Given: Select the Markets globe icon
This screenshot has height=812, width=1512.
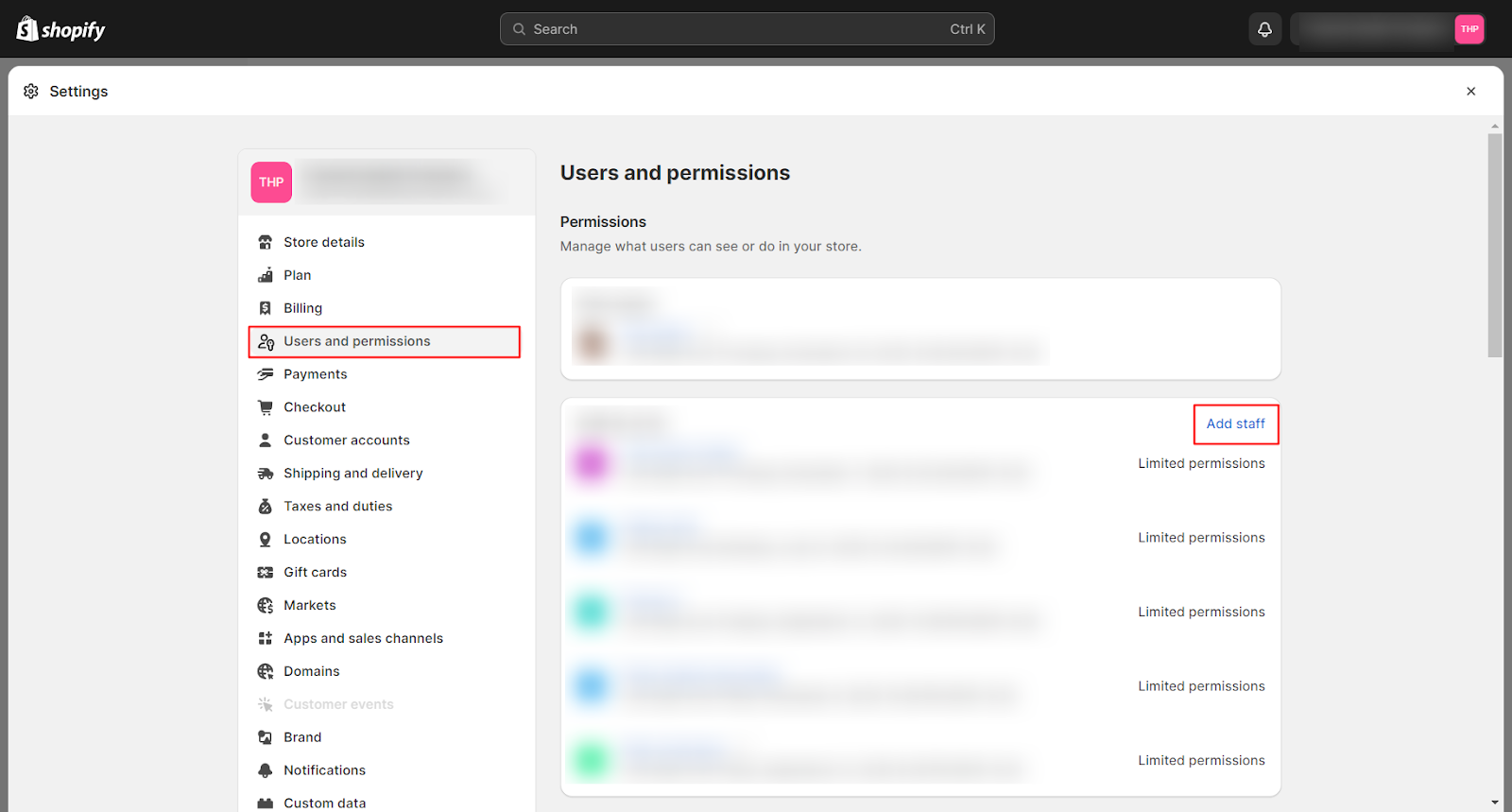Looking at the screenshot, I should point(266,606).
